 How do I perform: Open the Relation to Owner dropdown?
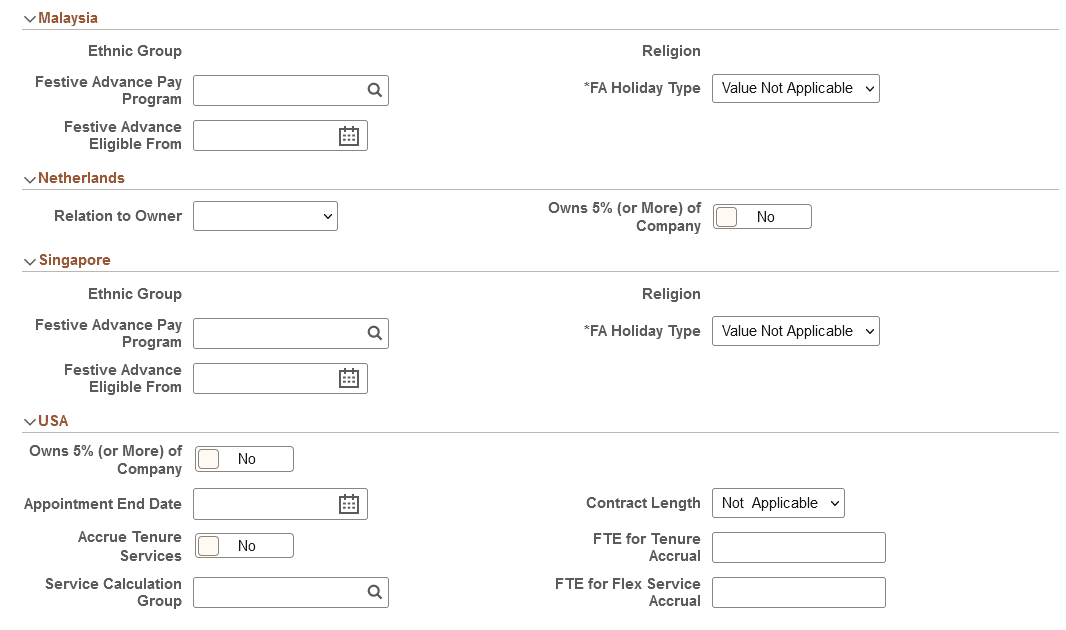265,216
